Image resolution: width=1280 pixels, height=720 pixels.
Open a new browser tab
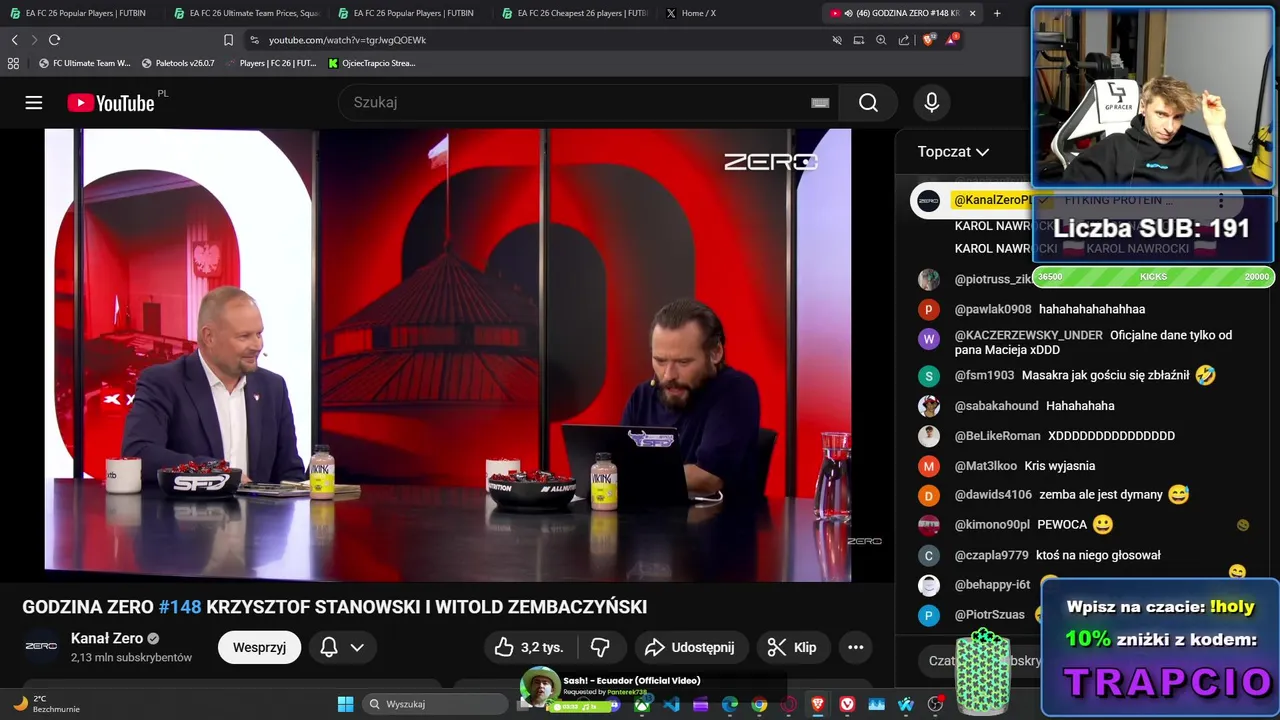click(x=997, y=13)
